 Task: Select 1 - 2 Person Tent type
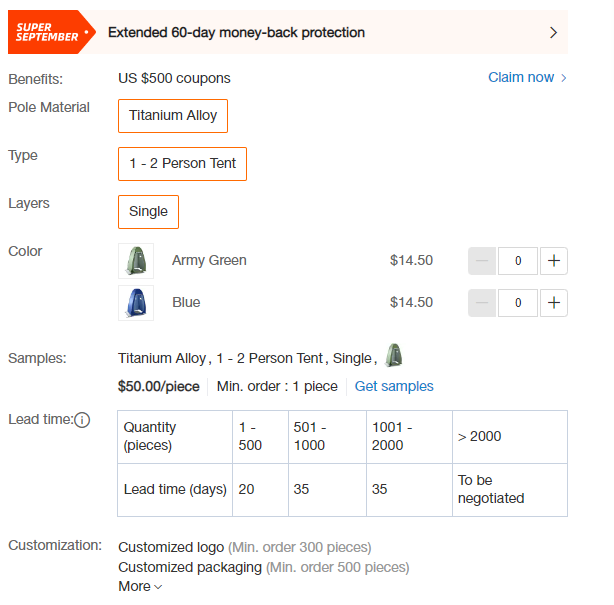pyautogui.click(x=182, y=164)
